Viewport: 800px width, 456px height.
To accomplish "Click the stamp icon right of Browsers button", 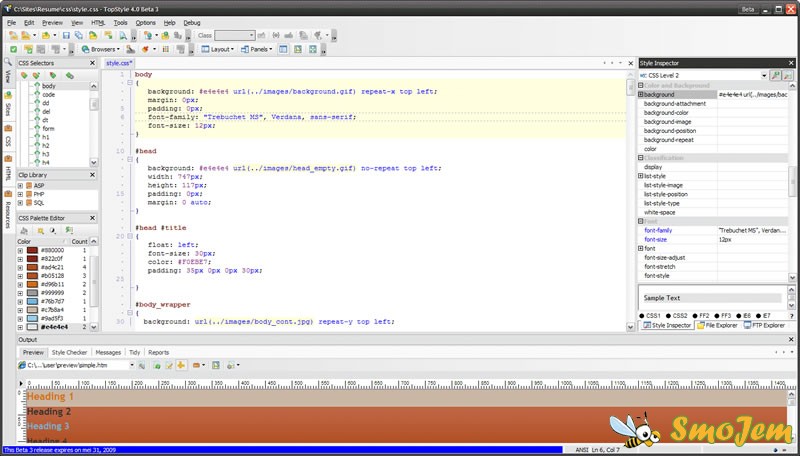I will (131, 49).
